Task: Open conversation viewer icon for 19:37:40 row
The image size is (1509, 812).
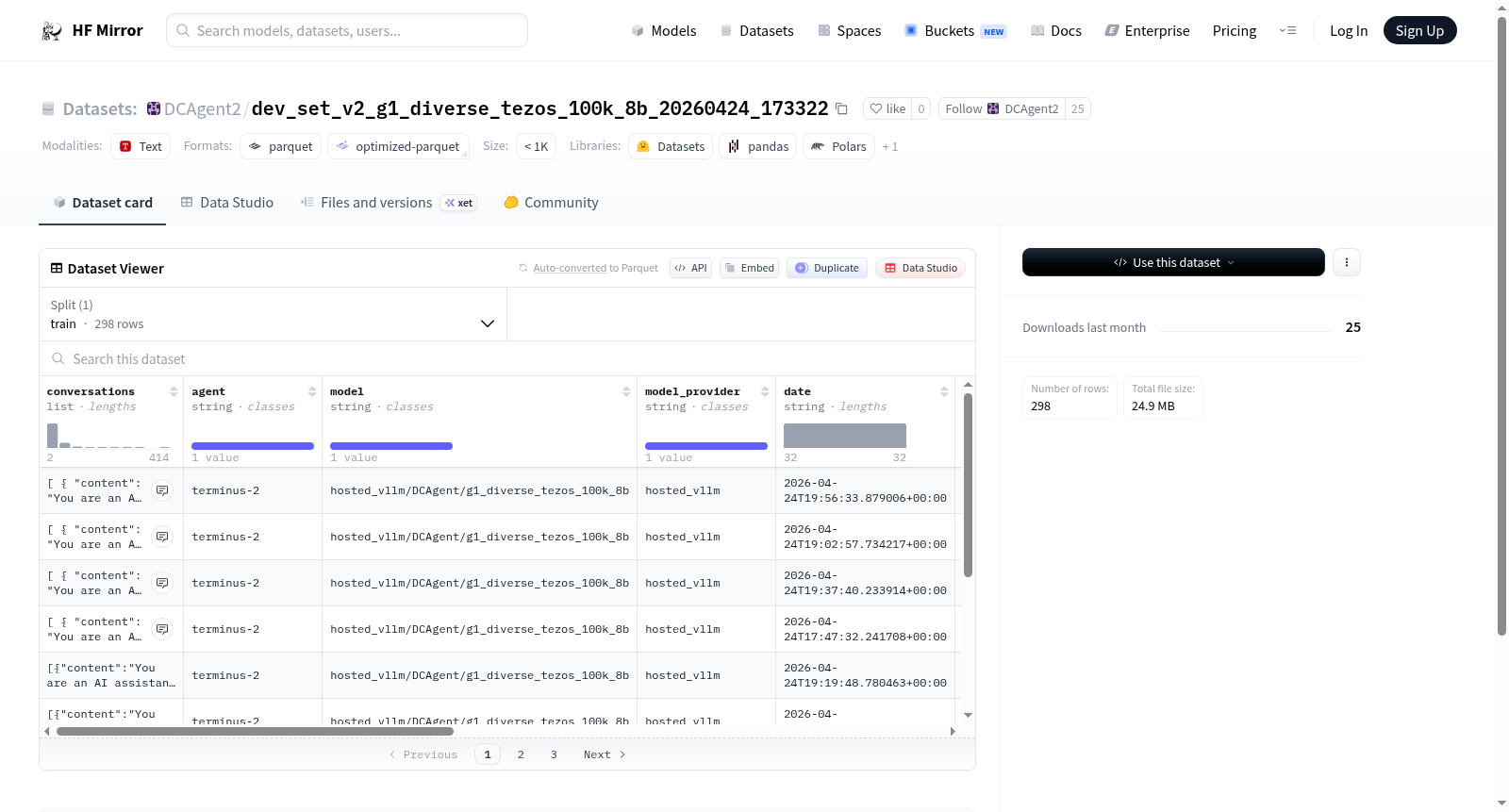Action: pyautogui.click(x=162, y=583)
